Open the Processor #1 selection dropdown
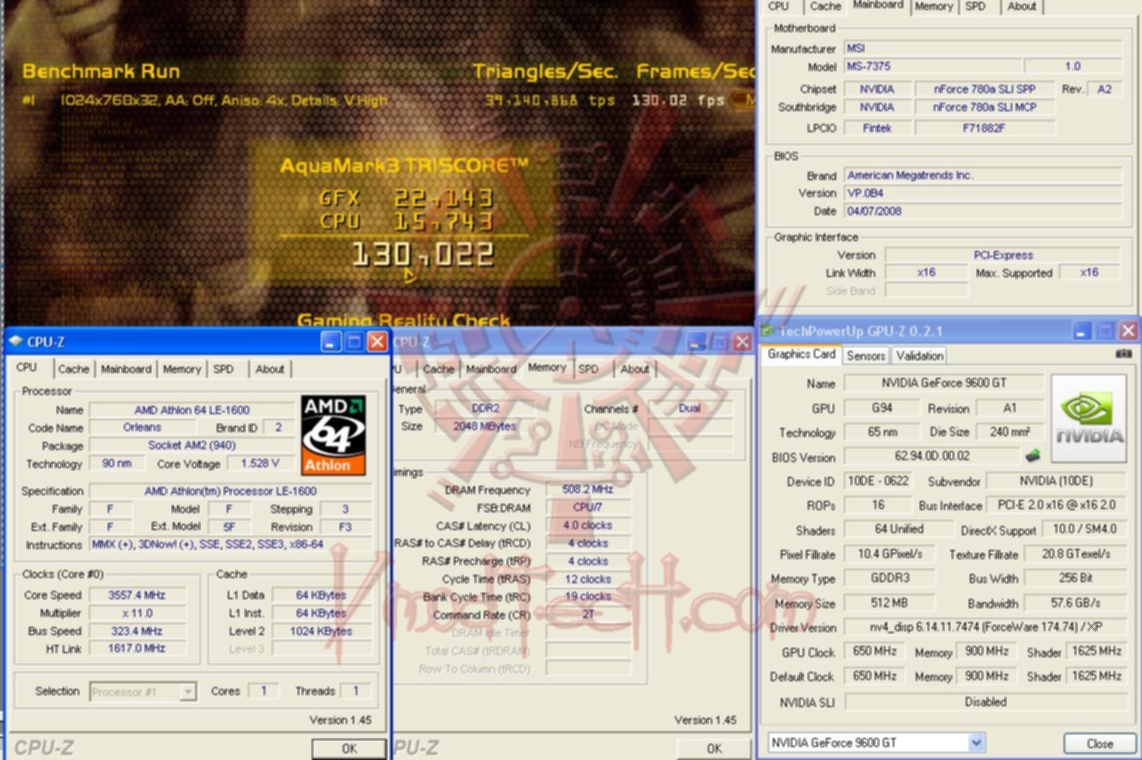Image resolution: width=1142 pixels, height=760 pixels. tap(188, 692)
